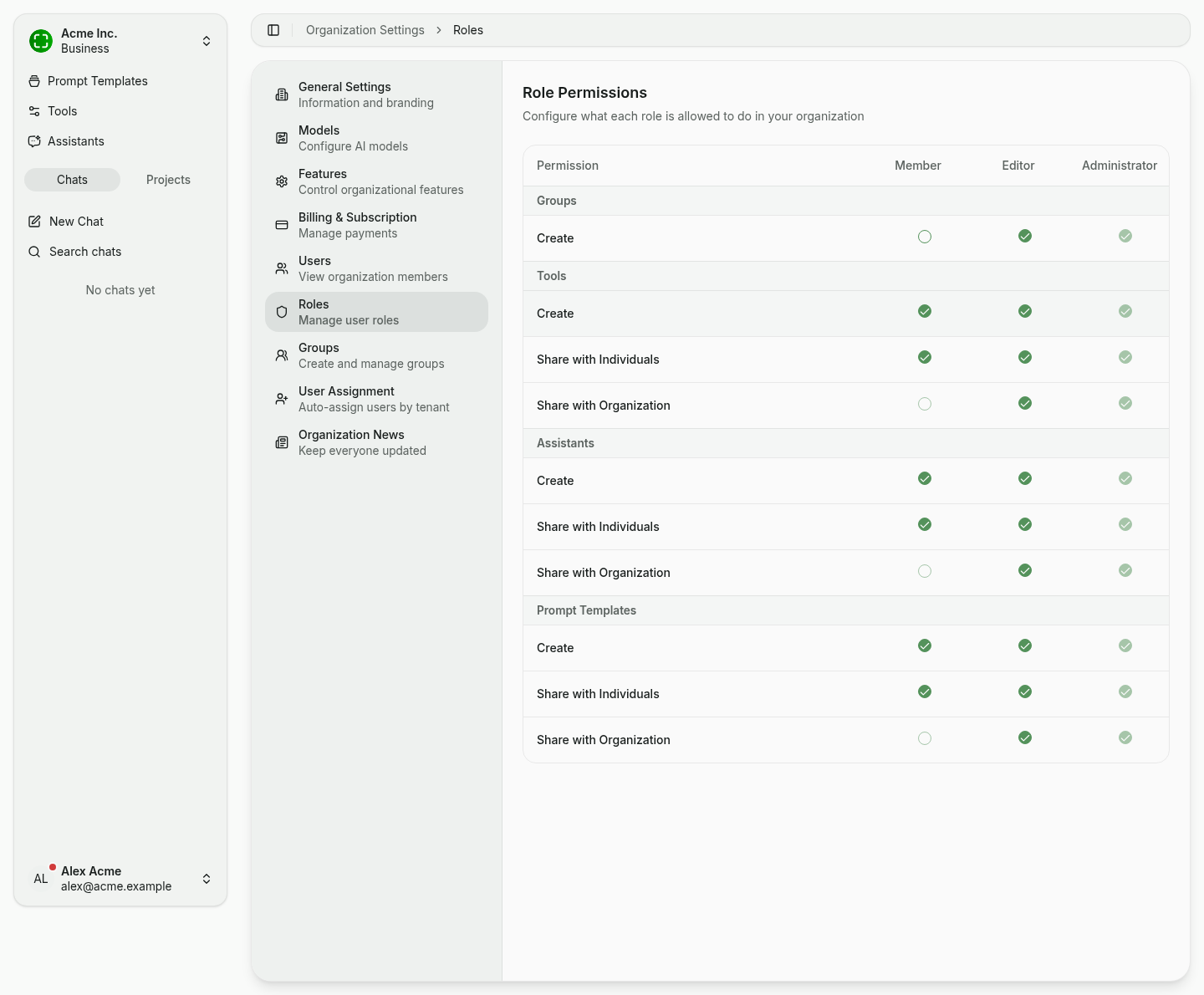Click the New Chat pencil icon
1204x995 pixels.
(34, 222)
